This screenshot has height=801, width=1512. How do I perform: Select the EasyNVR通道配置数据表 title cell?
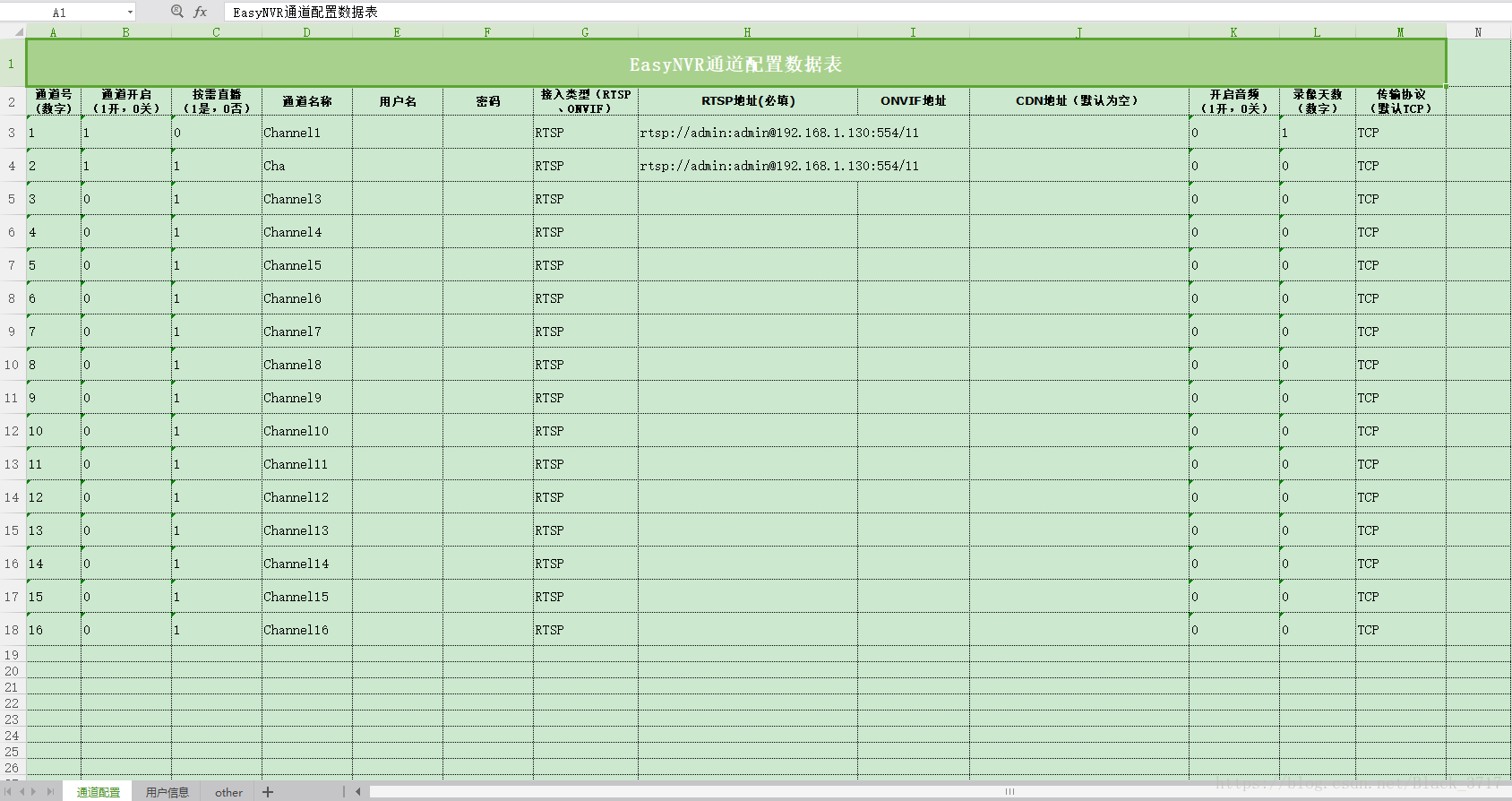point(735,64)
